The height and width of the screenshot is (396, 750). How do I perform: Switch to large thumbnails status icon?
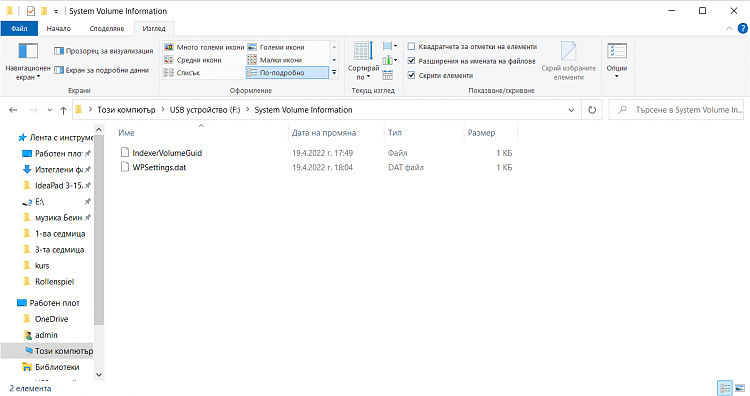(739, 388)
